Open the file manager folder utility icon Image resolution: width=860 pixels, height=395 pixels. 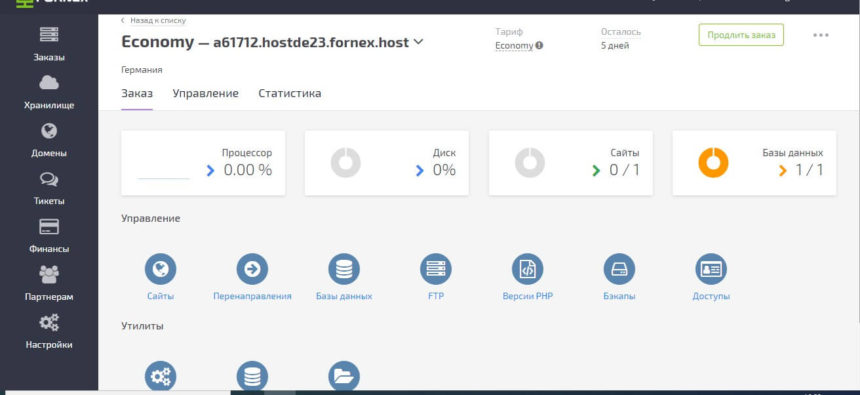click(344, 376)
